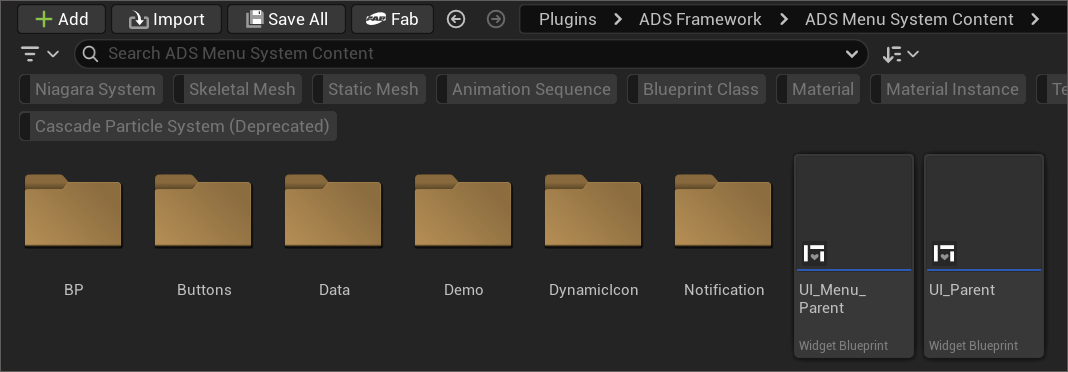This screenshot has width=1068, height=372.
Task: Toggle Cascade Particle System (Deprecated) filter
Action: [178, 126]
